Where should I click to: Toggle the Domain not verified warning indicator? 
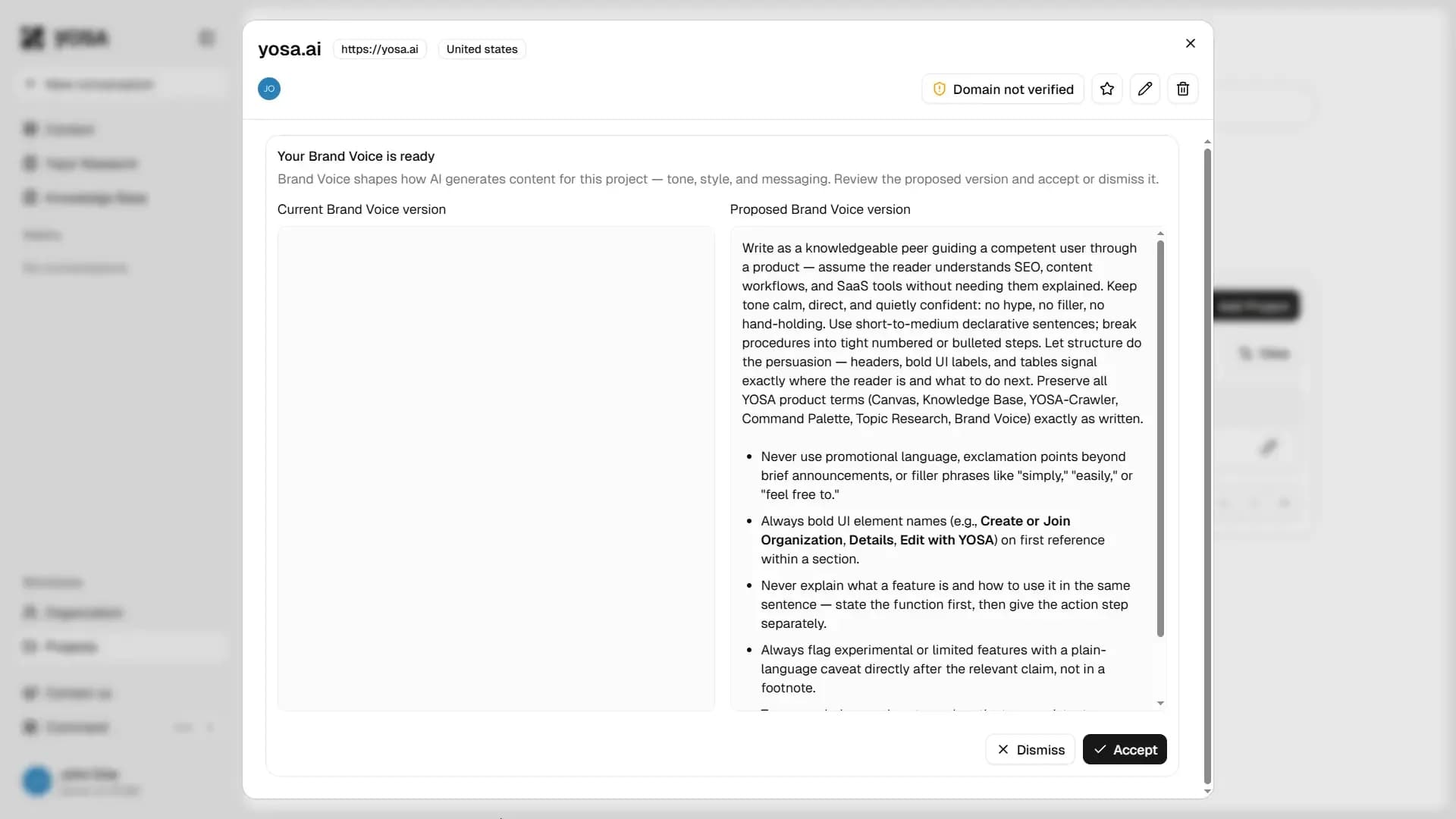click(x=1003, y=89)
